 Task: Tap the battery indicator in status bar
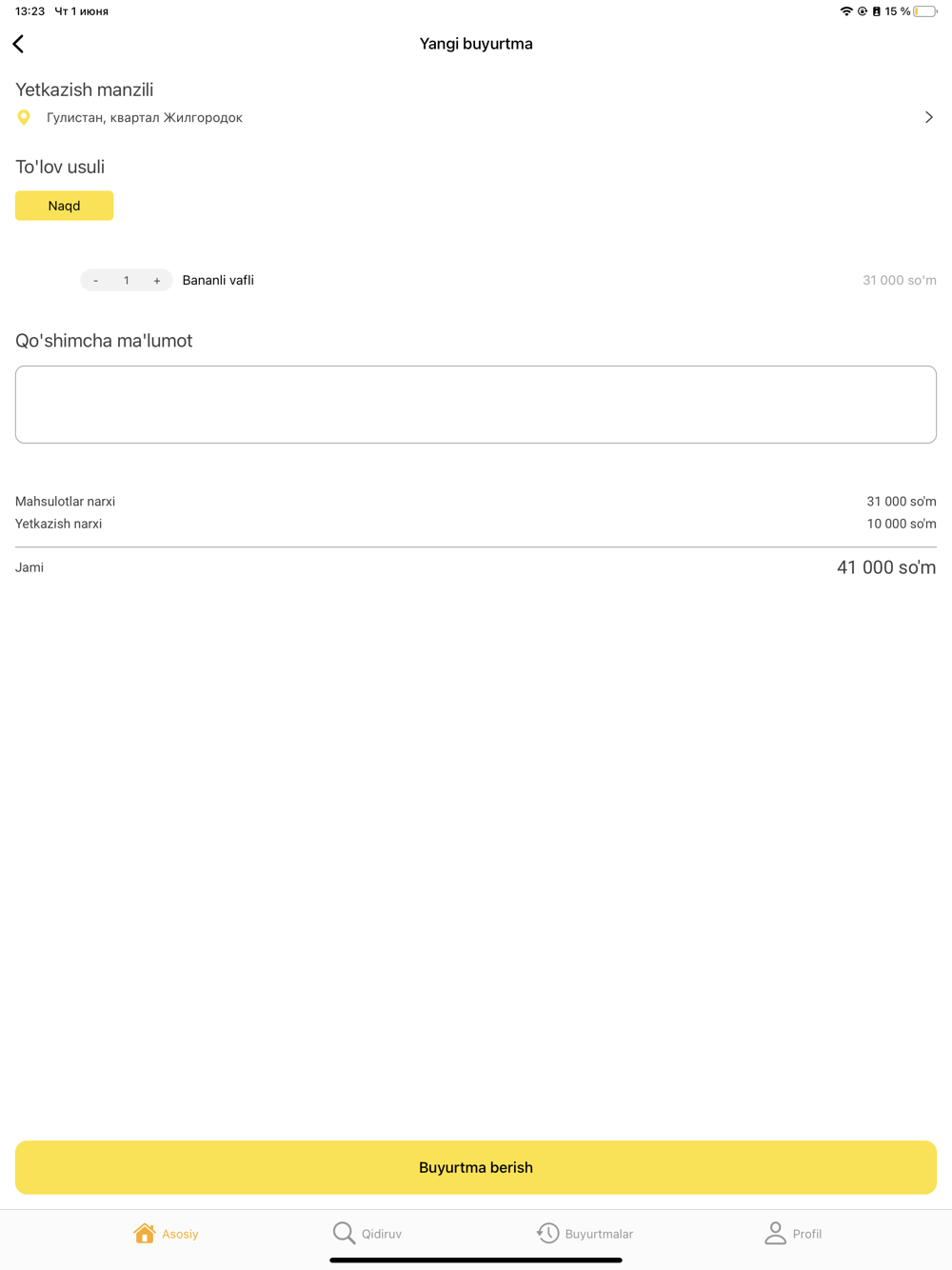(924, 11)
